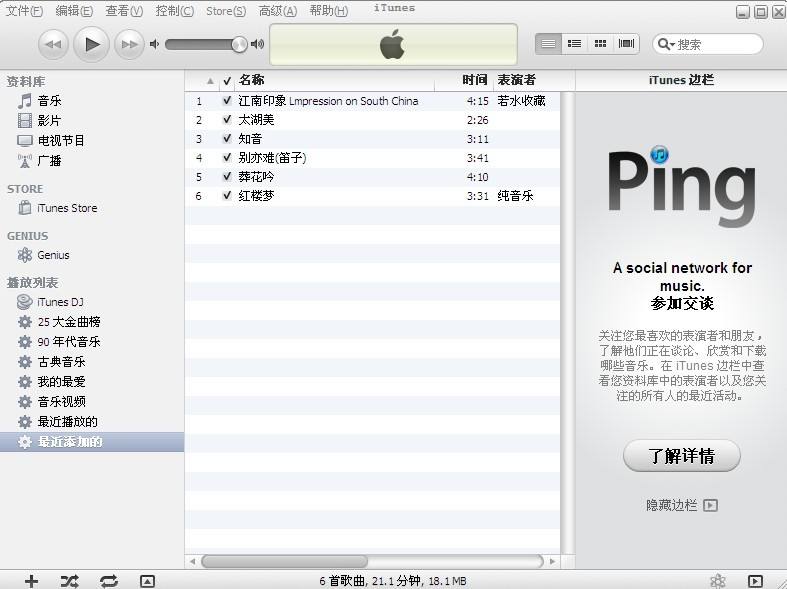Viewport: 787px width, 589px height.
Task: Uncheck the 太湖美 song checkbox
Action: point(227,119)
